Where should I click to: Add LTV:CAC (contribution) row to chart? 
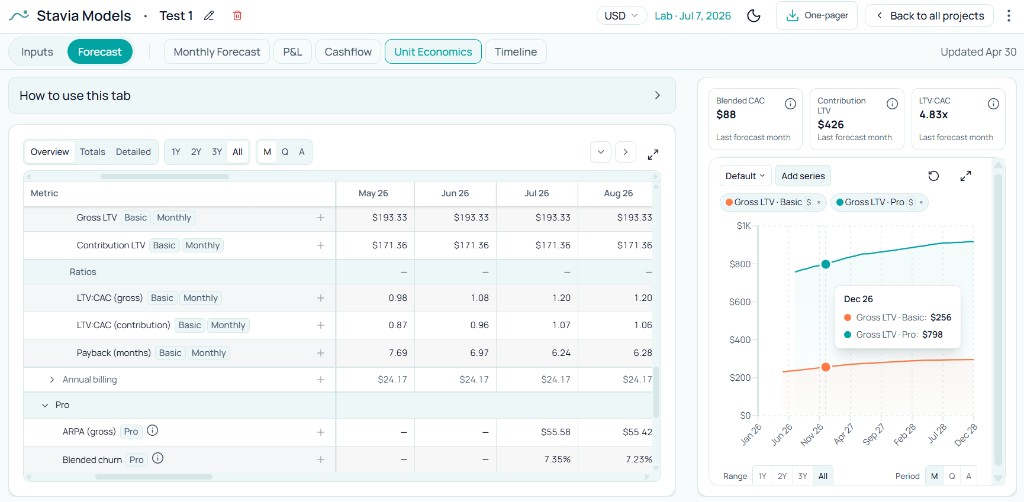321,325
